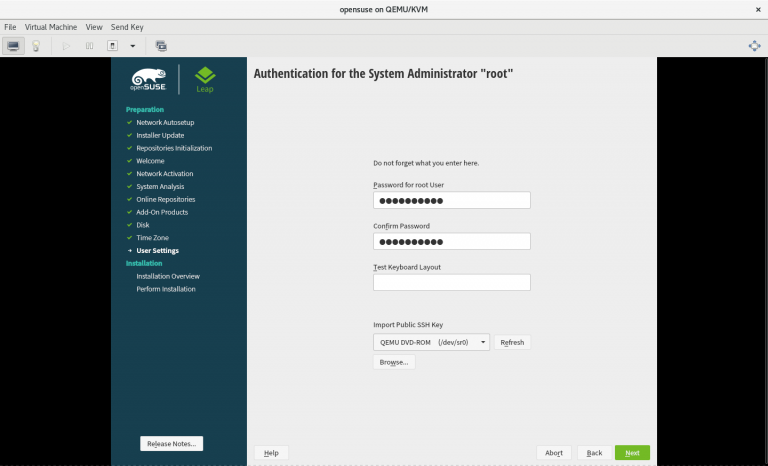Open the File menu

[x=10, y=27]
